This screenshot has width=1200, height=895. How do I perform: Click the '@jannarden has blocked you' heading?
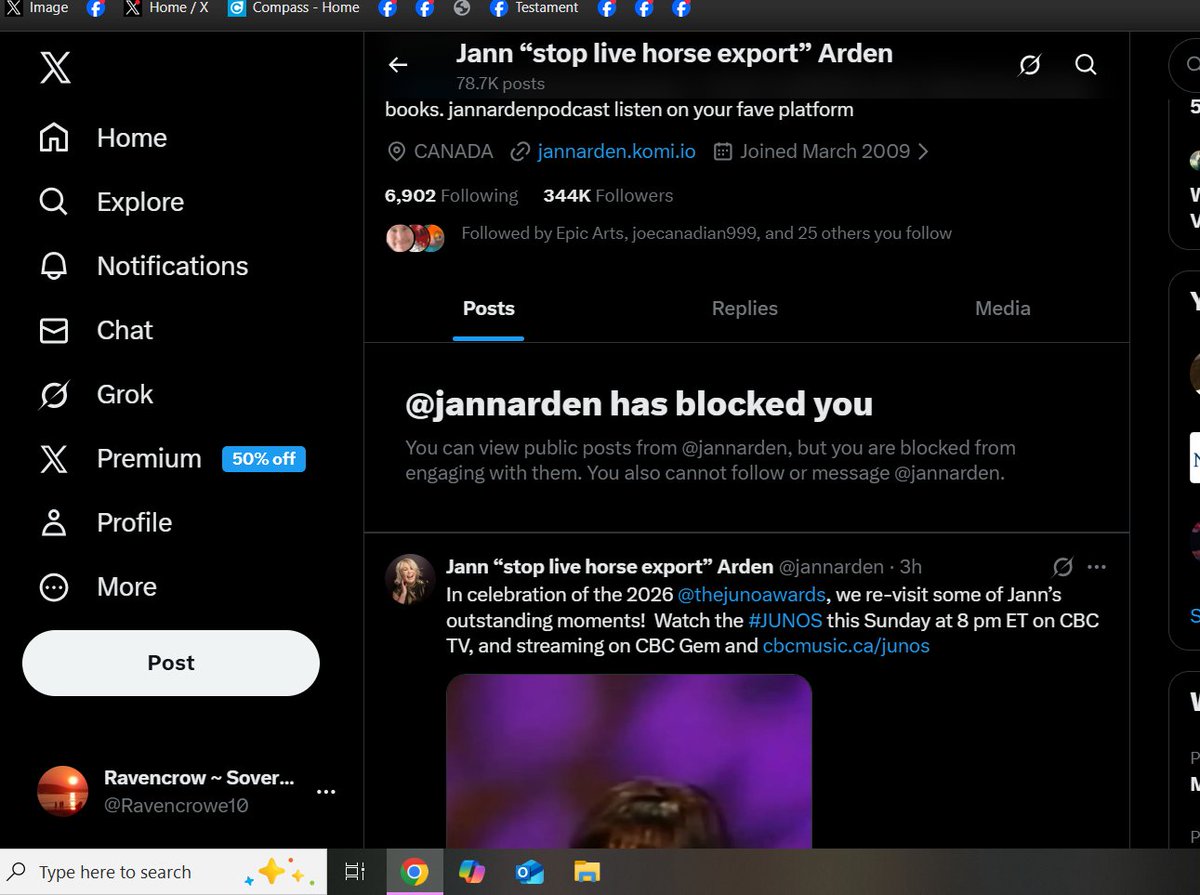pyautogui.click(x=639, y=404)
